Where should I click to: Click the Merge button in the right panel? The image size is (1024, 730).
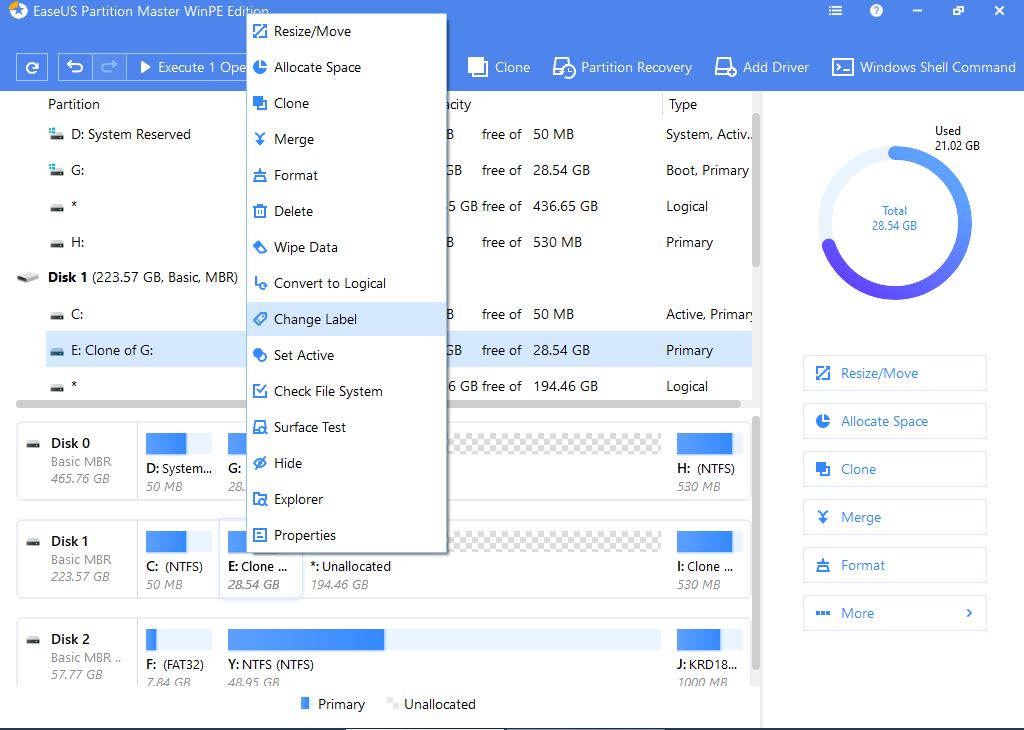pyautogui.click(x=894, y=517)
